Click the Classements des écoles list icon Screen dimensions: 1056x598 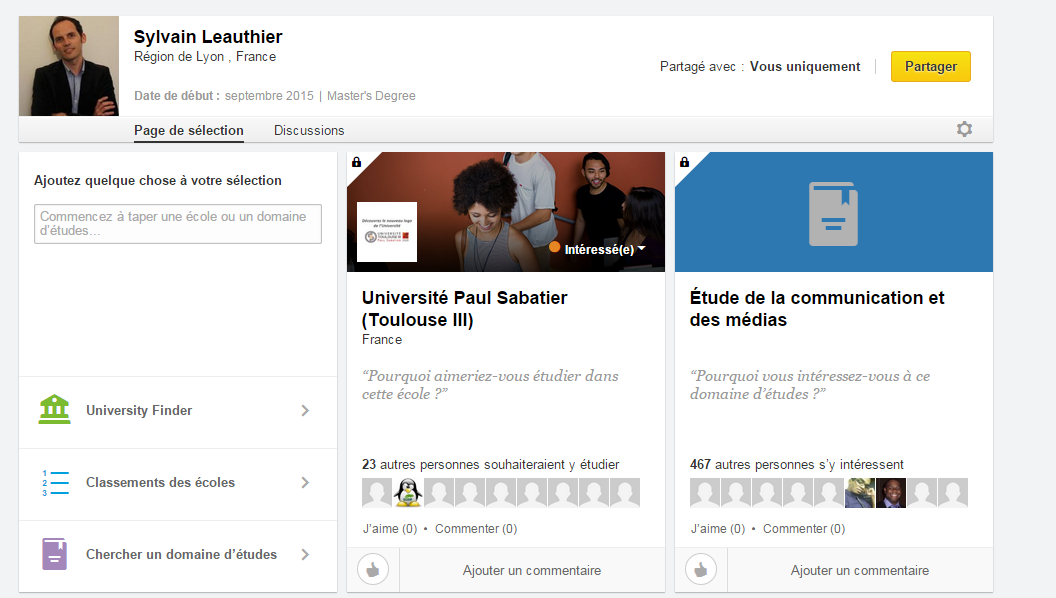tap(54, 483)
